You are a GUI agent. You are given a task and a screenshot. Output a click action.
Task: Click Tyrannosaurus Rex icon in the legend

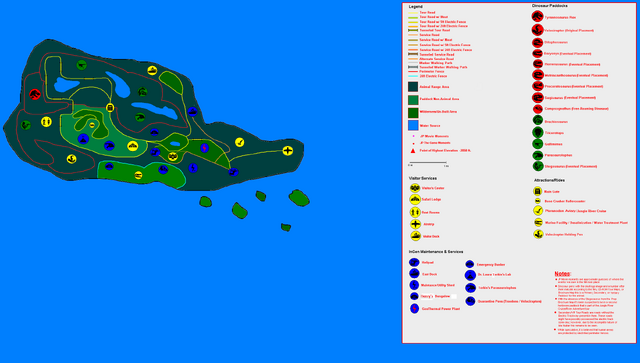pyautogui.click(x=538, y=16)
